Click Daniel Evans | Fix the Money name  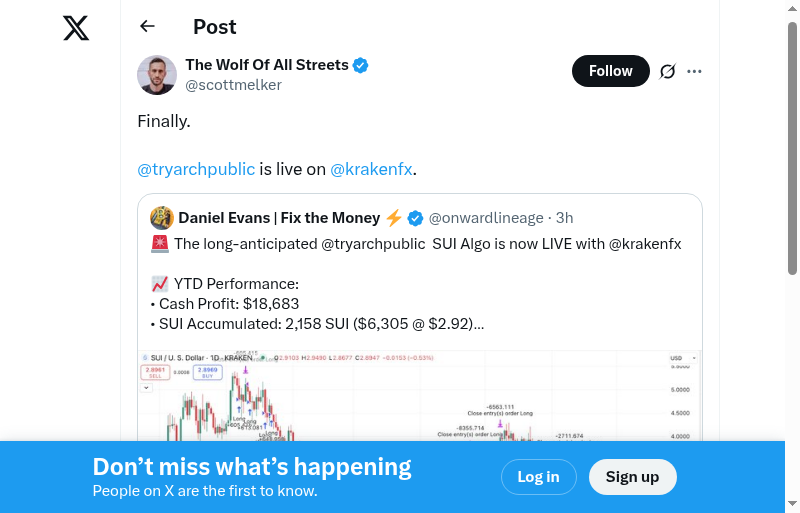(x=279, y=218)
